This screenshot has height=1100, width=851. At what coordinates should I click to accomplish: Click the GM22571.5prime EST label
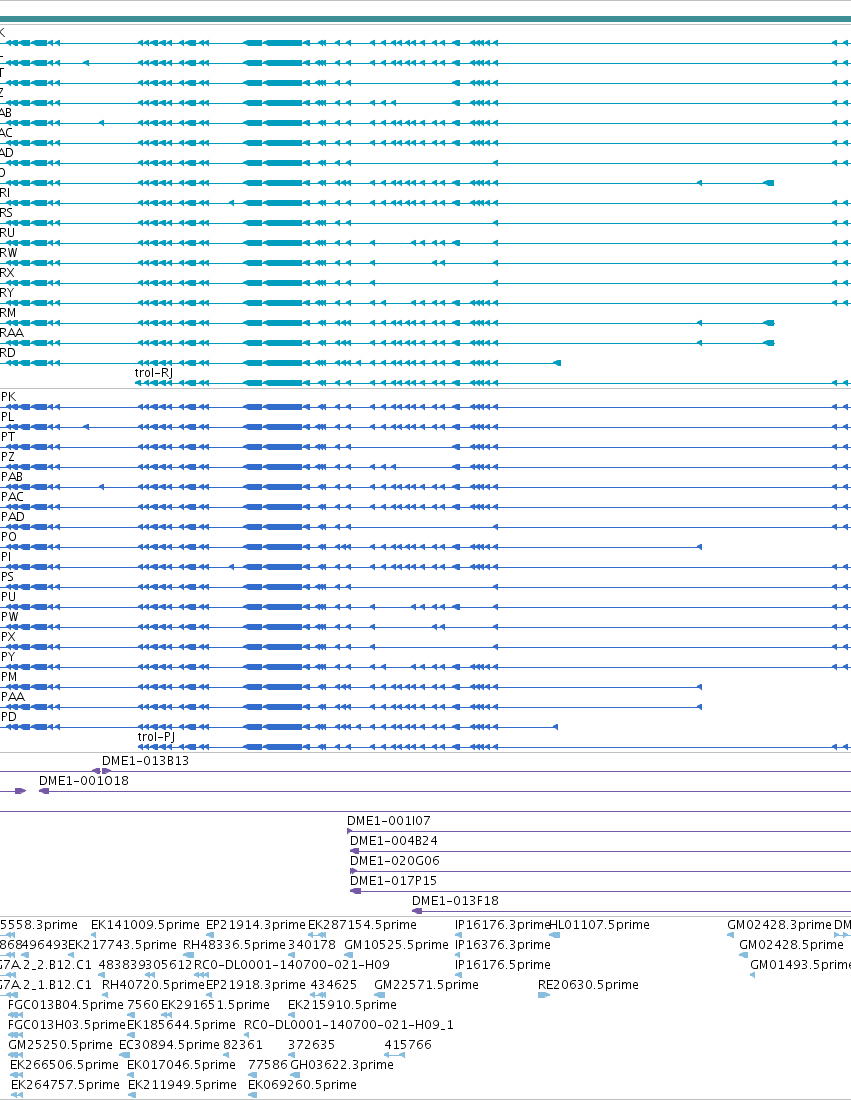click(x=427, y=985)
